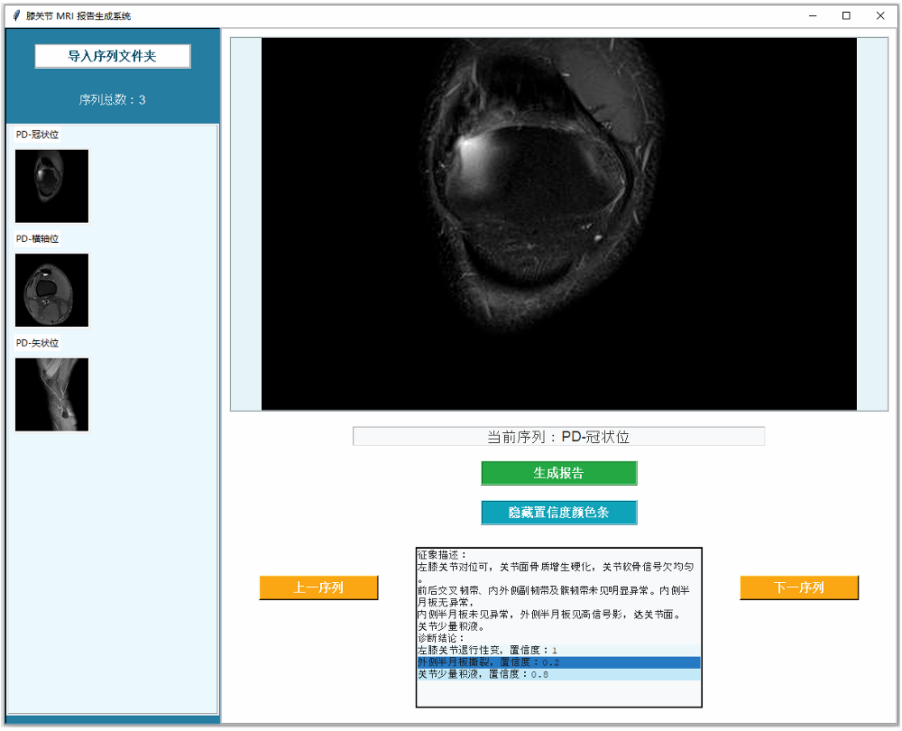The width and height of the screenshot is (902, 731).
Task: Click the 序列总数：3 count label
Action: pos(112,100)
